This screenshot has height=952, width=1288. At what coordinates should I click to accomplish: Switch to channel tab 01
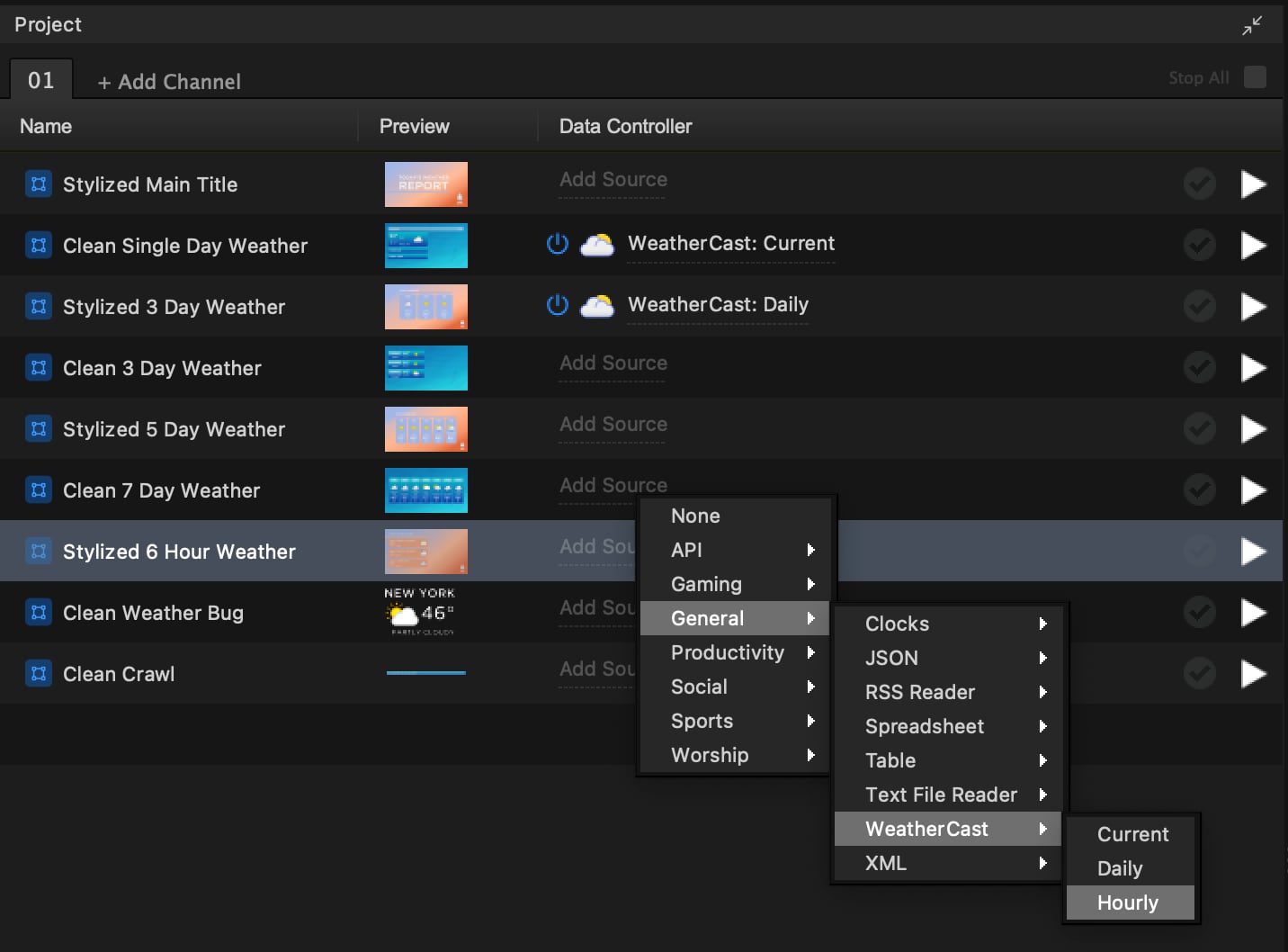click(41, 80)
